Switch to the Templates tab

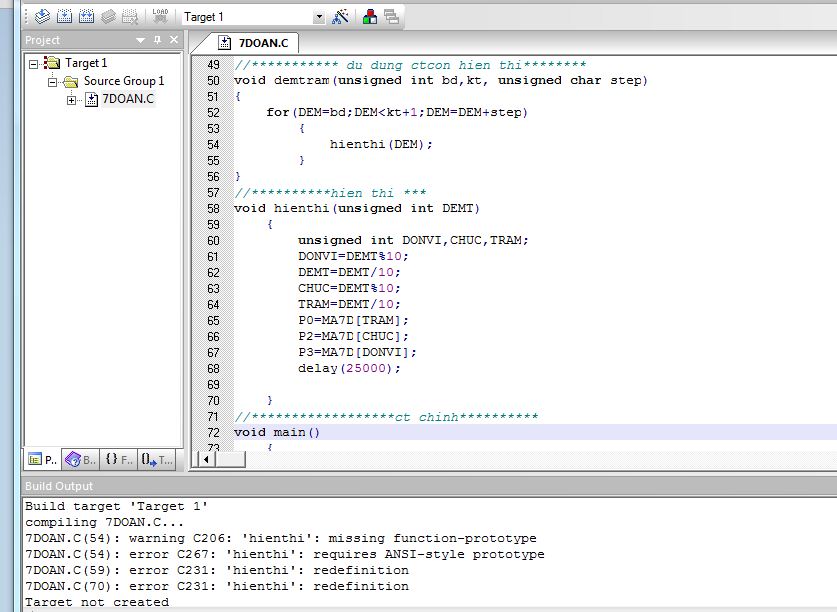pyautogui.click(x=157, y=460)
